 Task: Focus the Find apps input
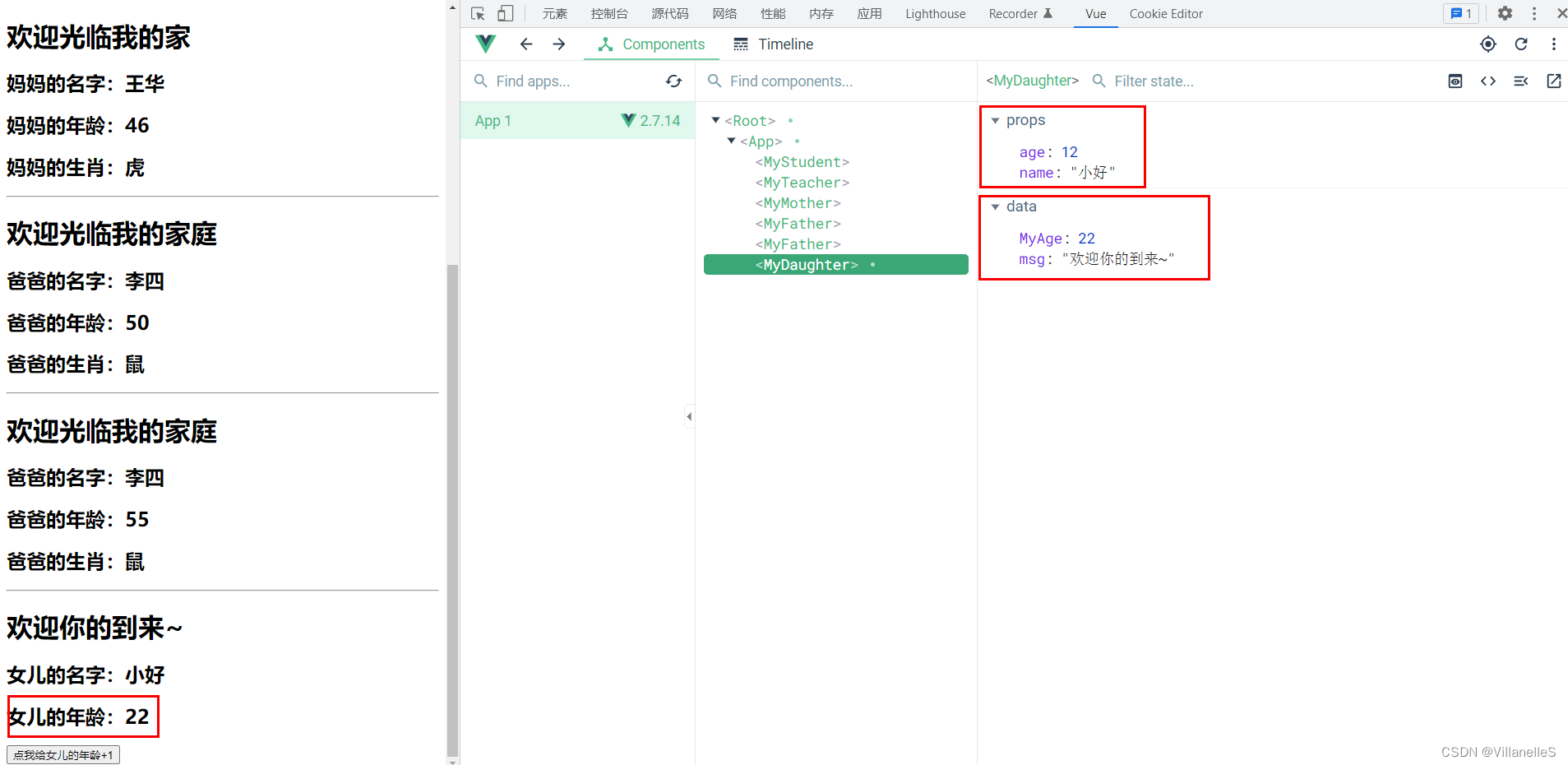tap(576, 81)
